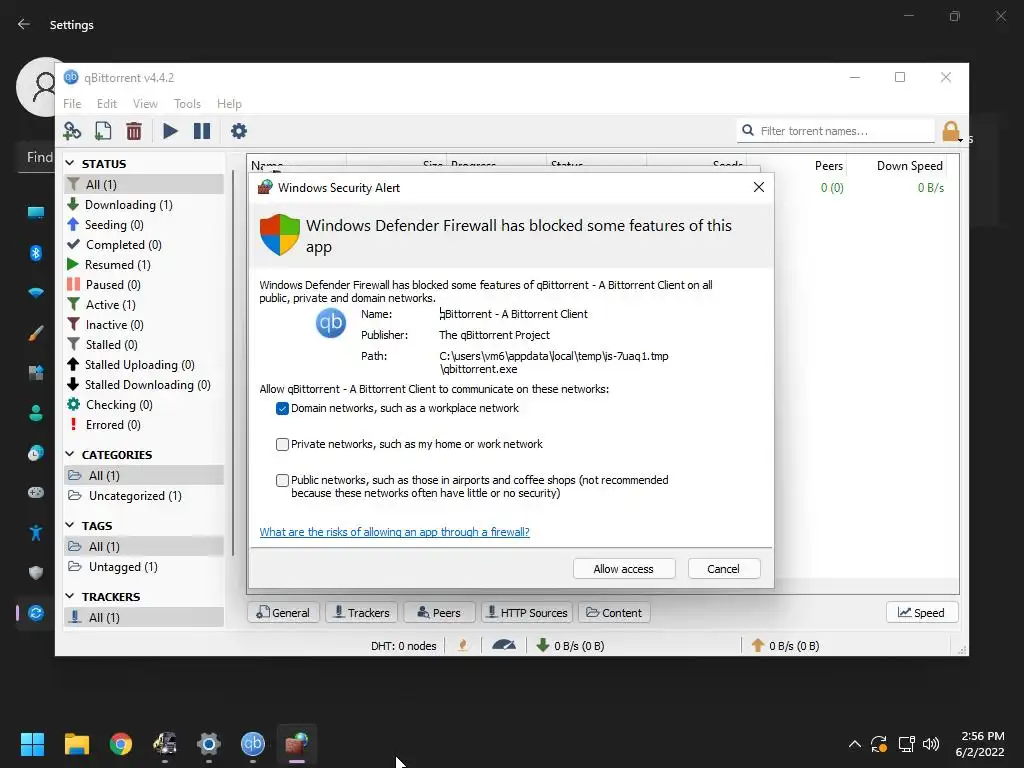
Task: Click the red Delete torrent trash icon
Action: pos(134,131)
